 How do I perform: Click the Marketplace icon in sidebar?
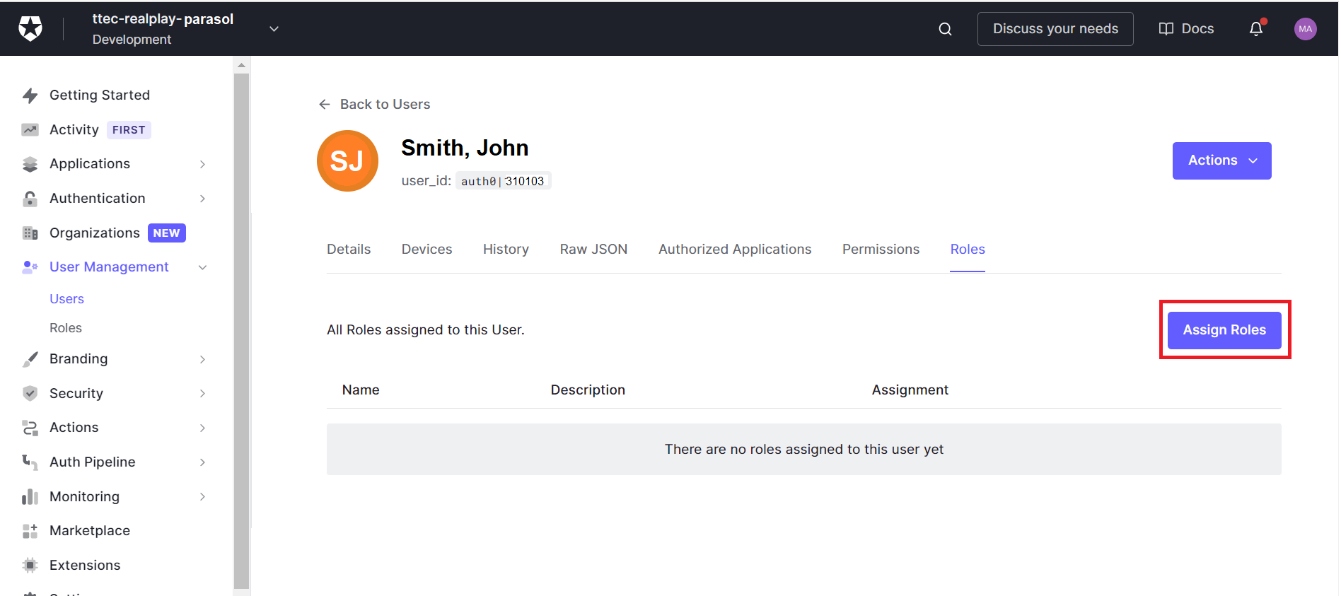coord(30,531)
